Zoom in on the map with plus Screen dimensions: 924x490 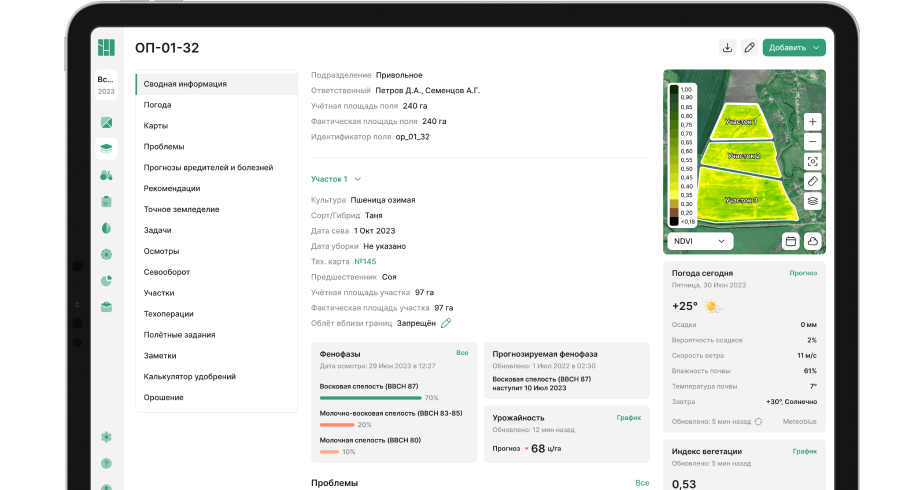[812, 121]
